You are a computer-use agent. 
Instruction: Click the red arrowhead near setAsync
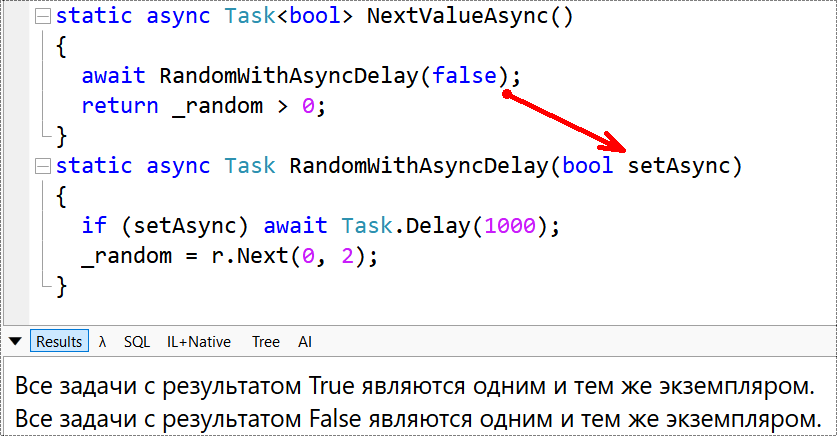[617, 144]
